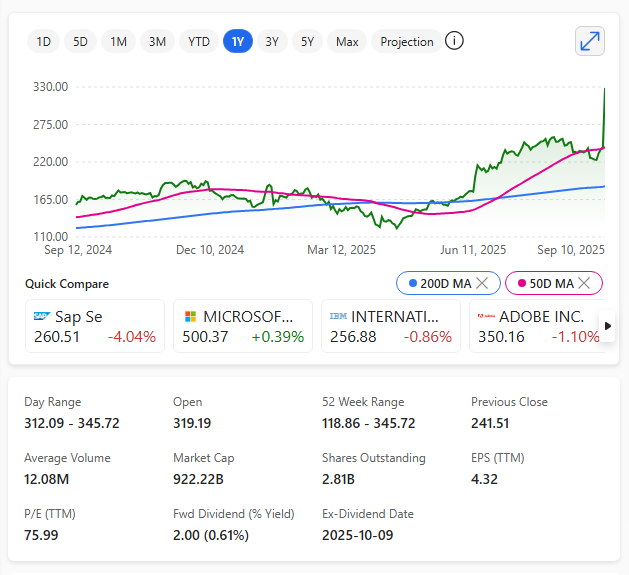Click Day Range value 312.09 - 345.72

coord(72,423)
